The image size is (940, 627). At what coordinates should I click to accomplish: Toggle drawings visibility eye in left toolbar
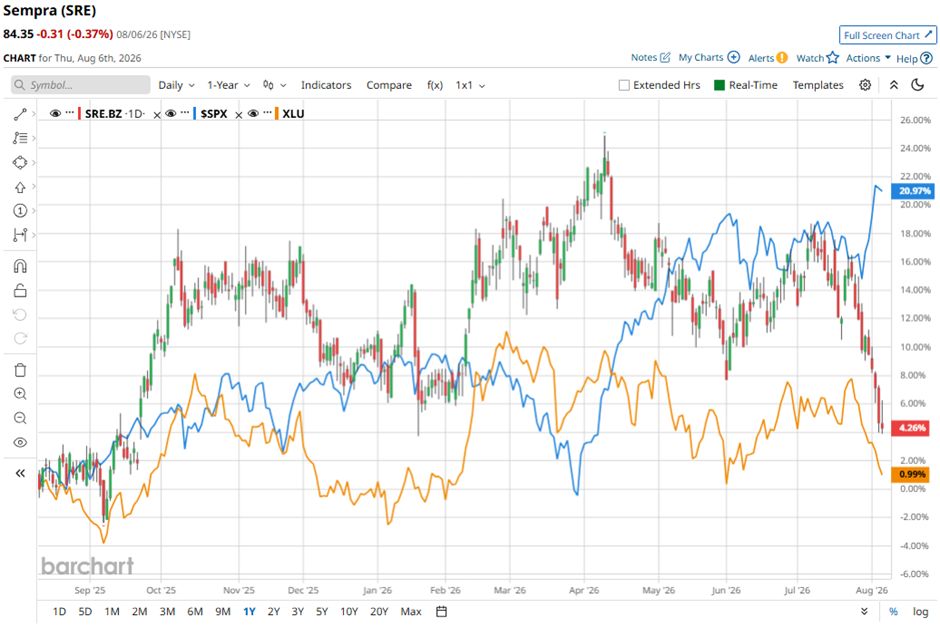coord(20,442)
